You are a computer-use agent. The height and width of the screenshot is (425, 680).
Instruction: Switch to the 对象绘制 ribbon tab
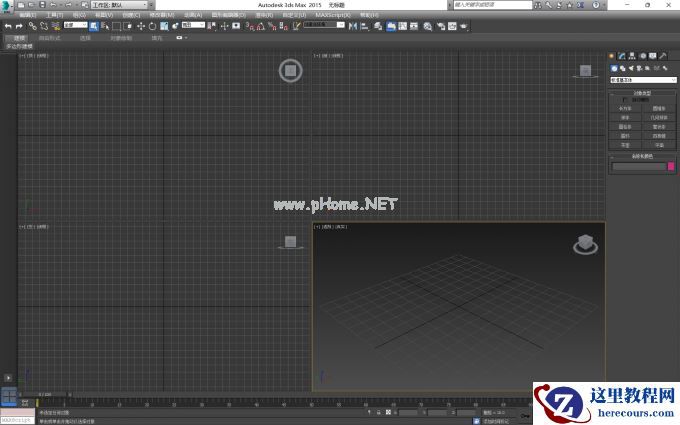point(121,38)
